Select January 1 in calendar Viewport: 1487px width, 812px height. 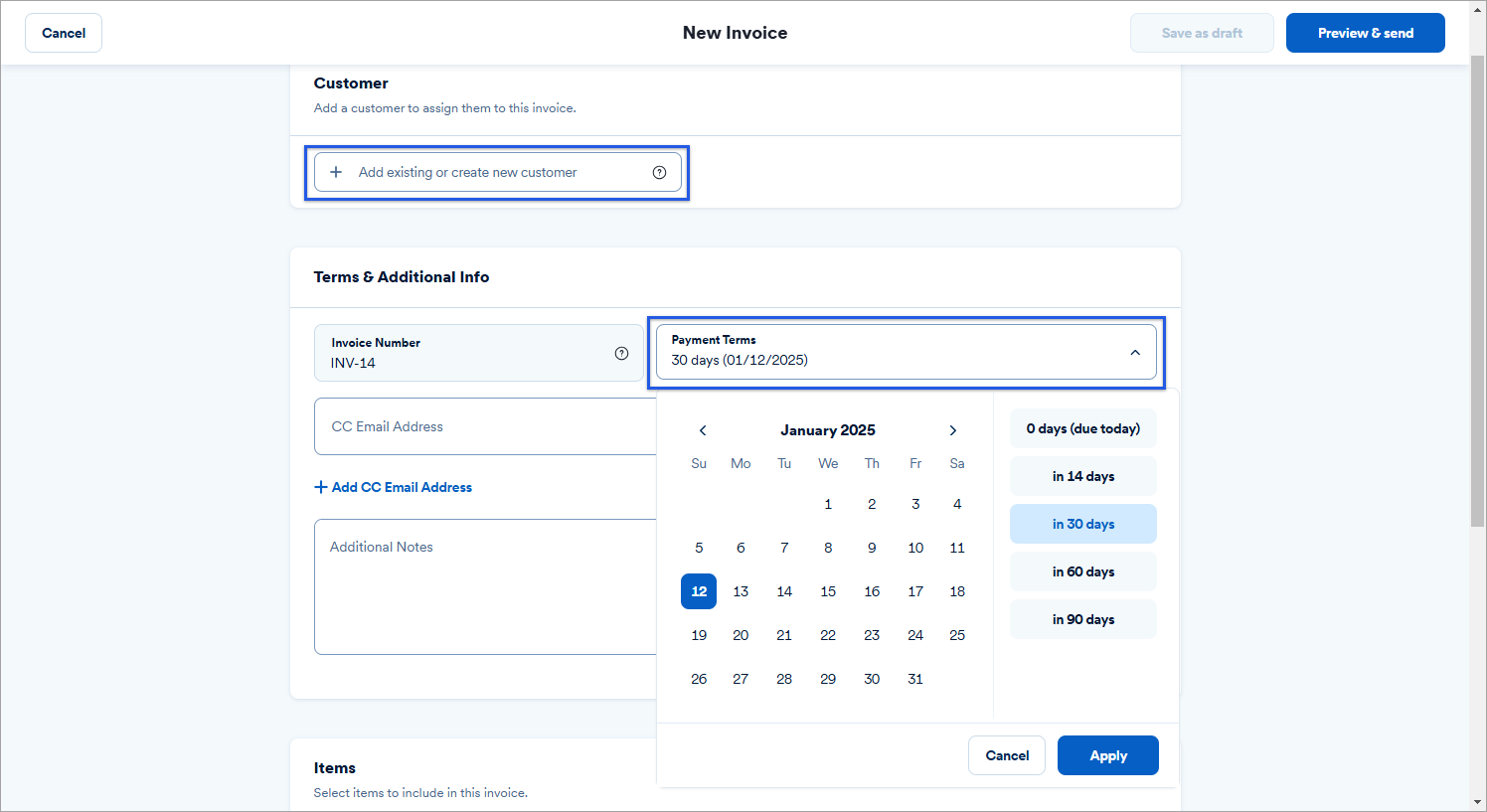tap(828, 504)
